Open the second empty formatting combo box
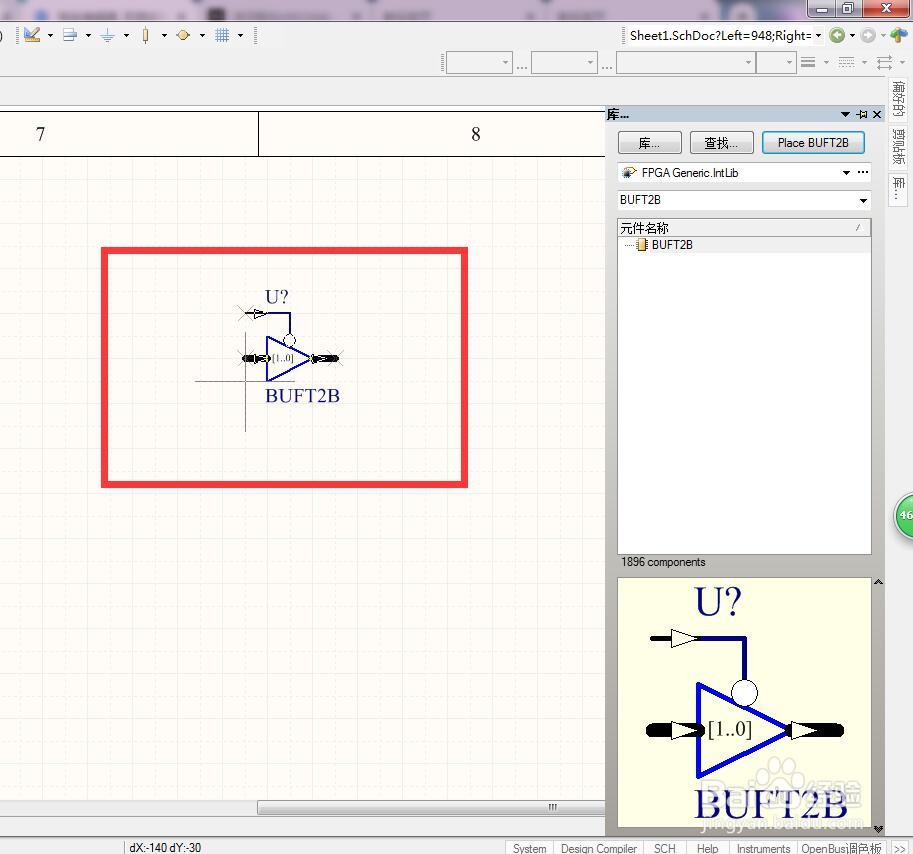This screenshot has height=854, width=913. pos(564,62)
